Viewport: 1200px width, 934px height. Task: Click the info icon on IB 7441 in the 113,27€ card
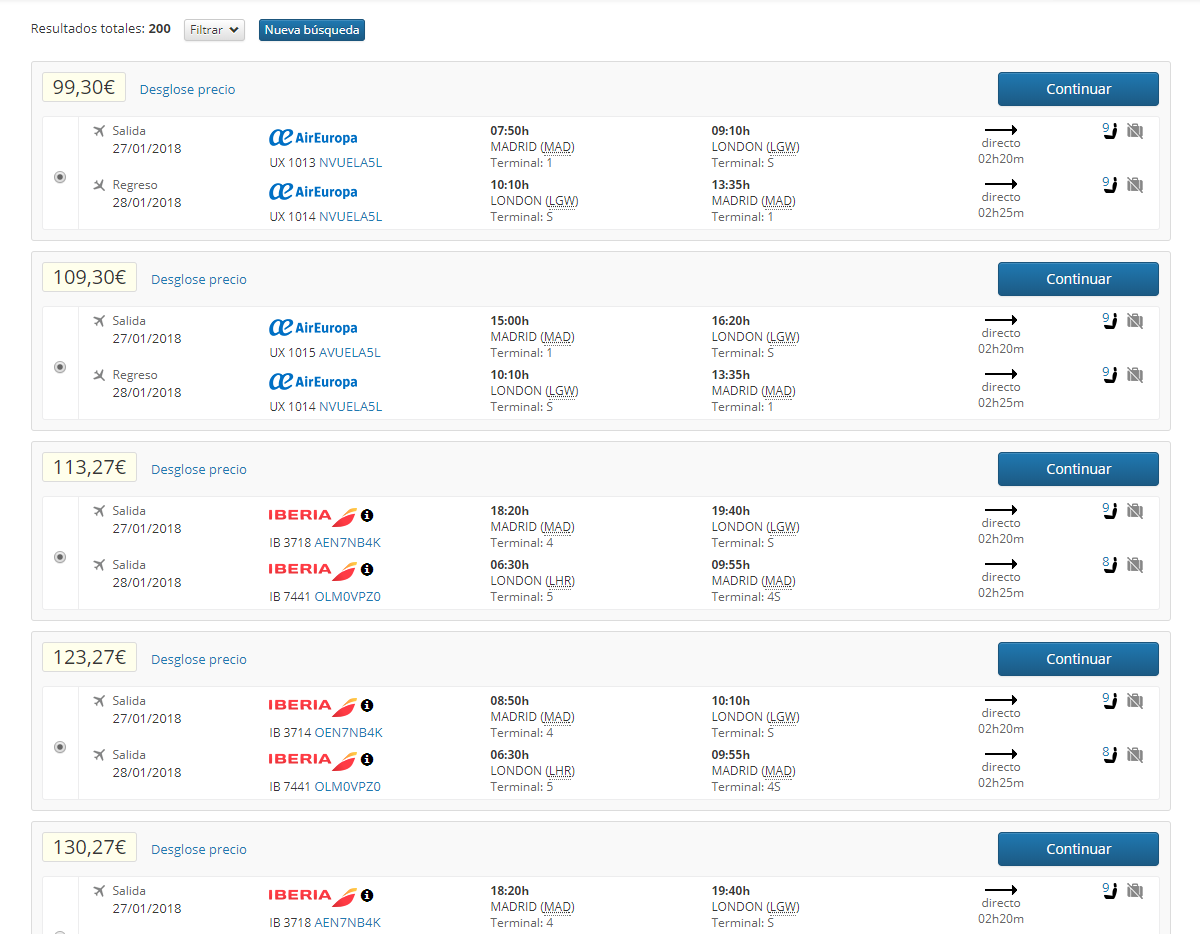[367, 569]
